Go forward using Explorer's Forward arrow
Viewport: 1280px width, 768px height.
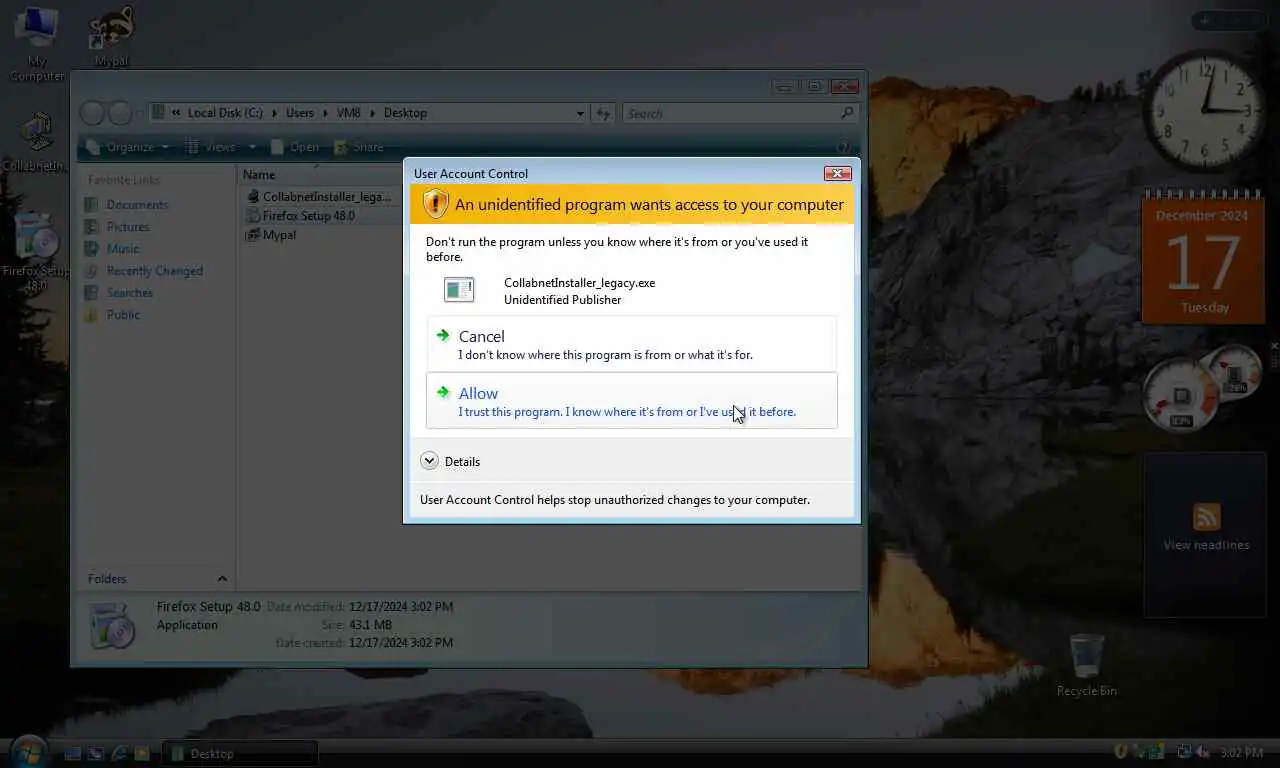tap(120, 113)
